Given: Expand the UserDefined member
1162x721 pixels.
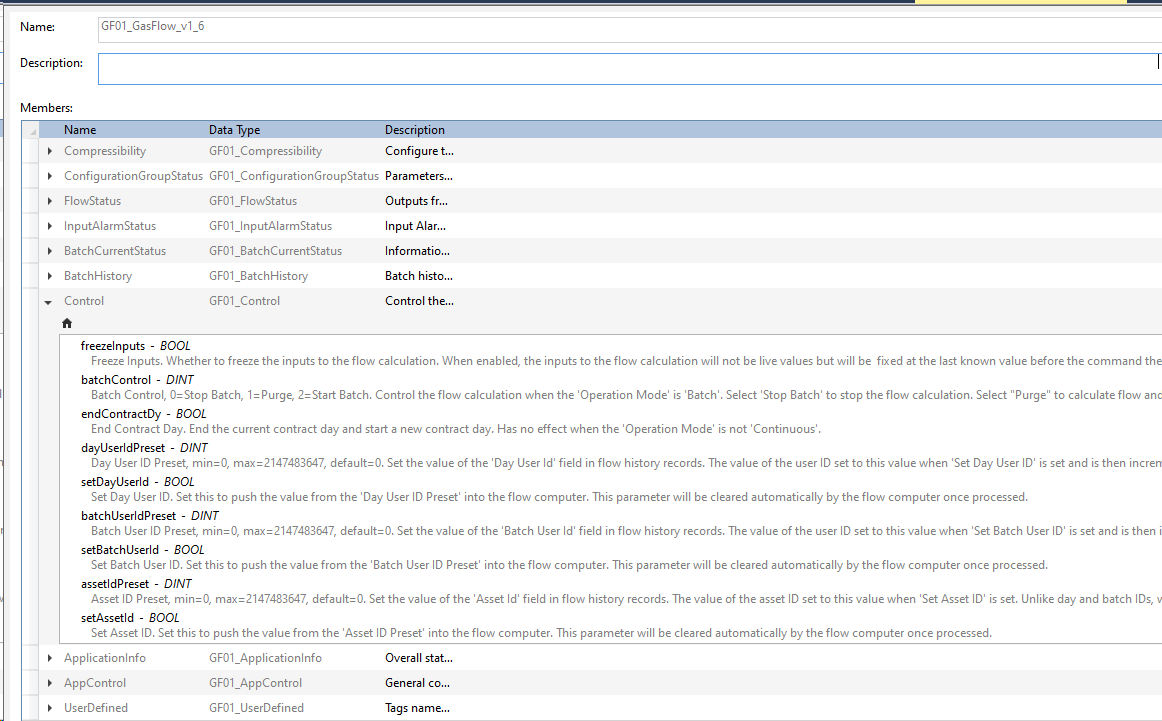Looking at the screenshot, I should click(50, 708).
